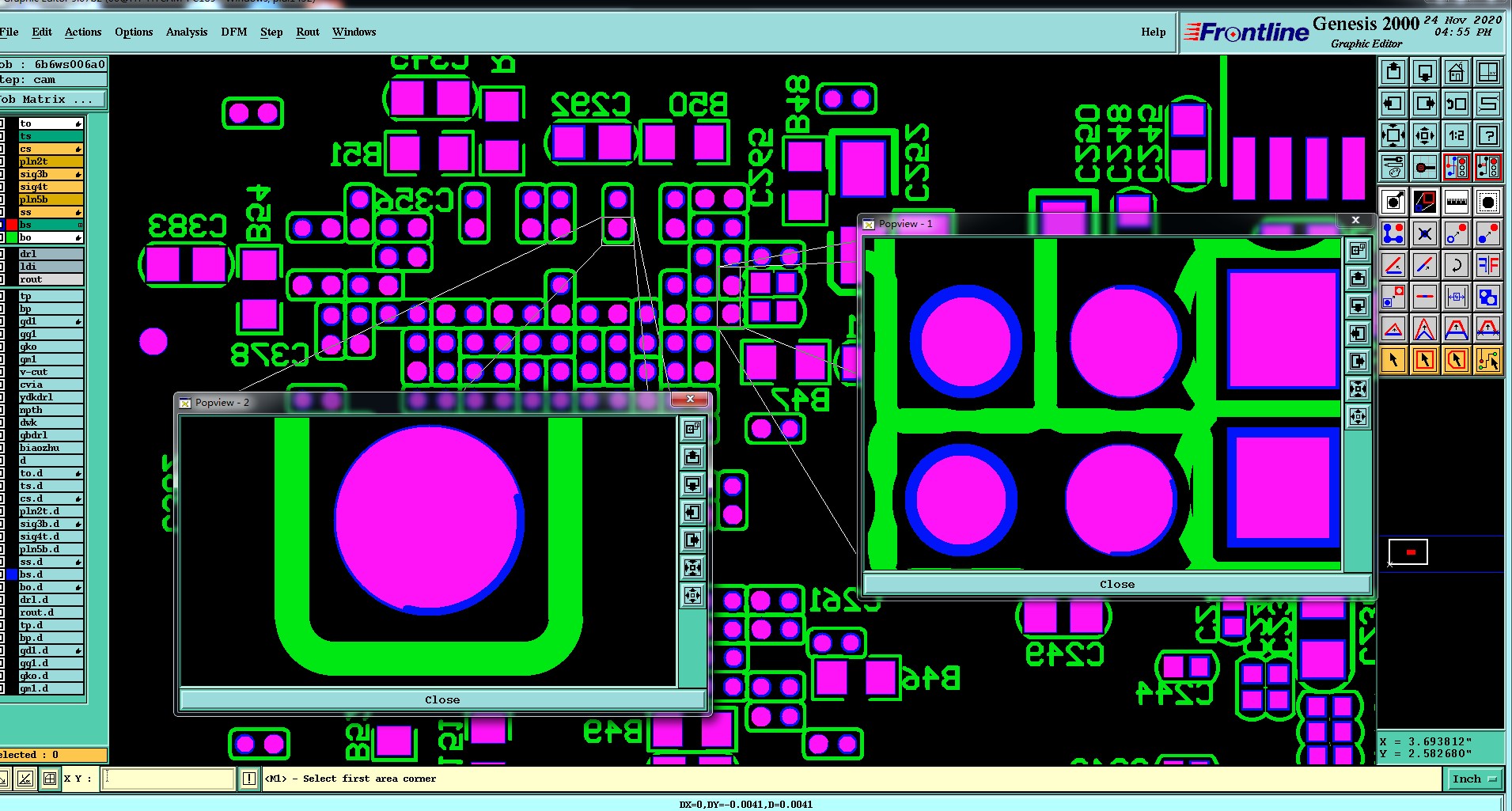Select the 'rout' layer row
The width and height of the screenshot is (1512, 811).
tap(51, 279)
